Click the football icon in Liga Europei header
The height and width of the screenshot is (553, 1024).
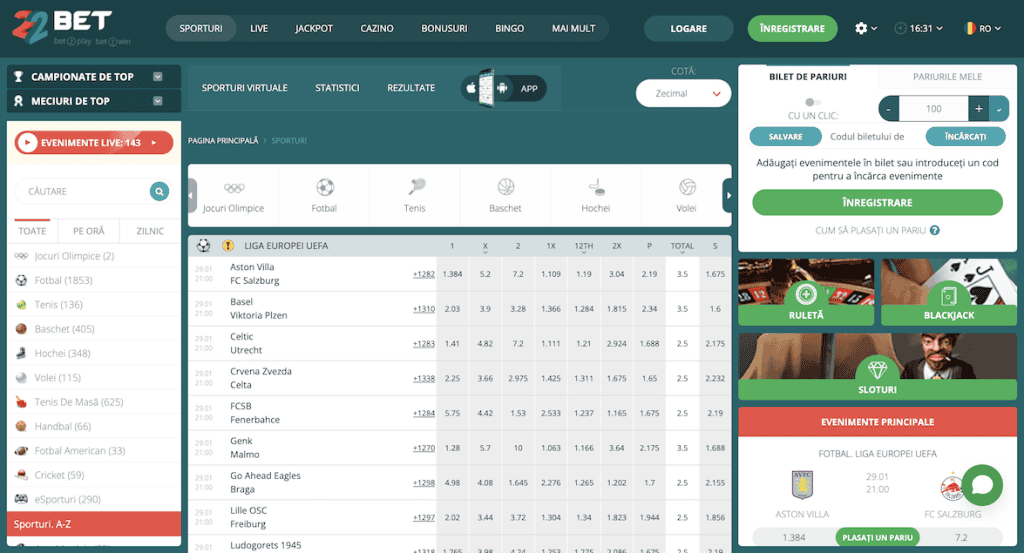[204, 245]
